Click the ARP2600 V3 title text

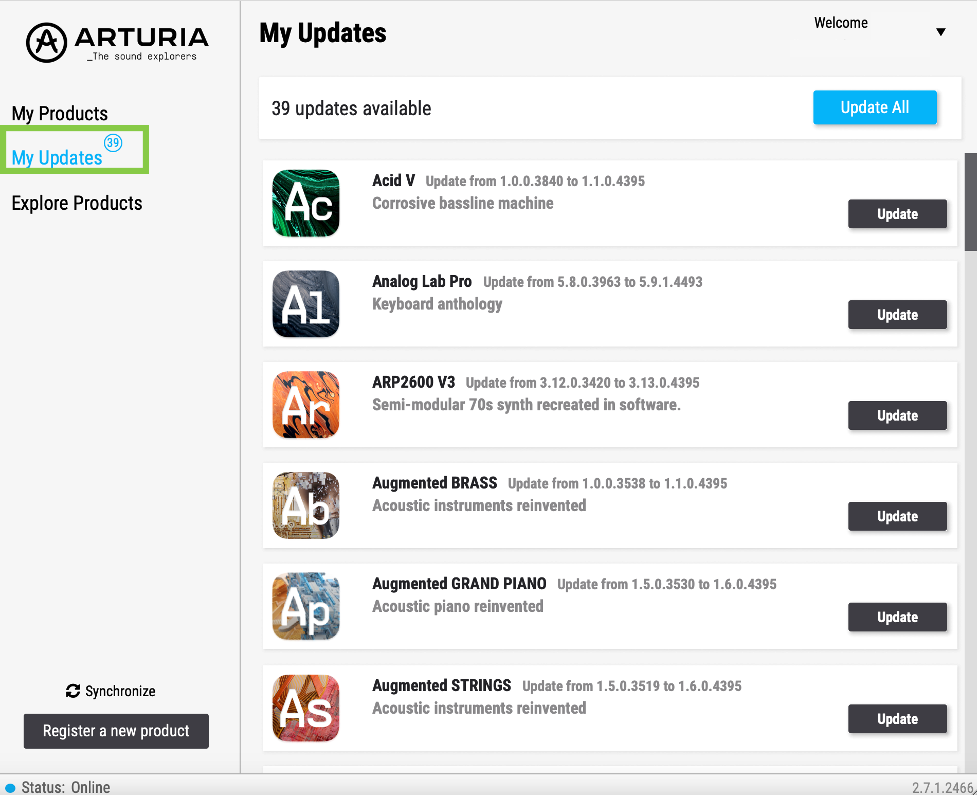(414, 382)
